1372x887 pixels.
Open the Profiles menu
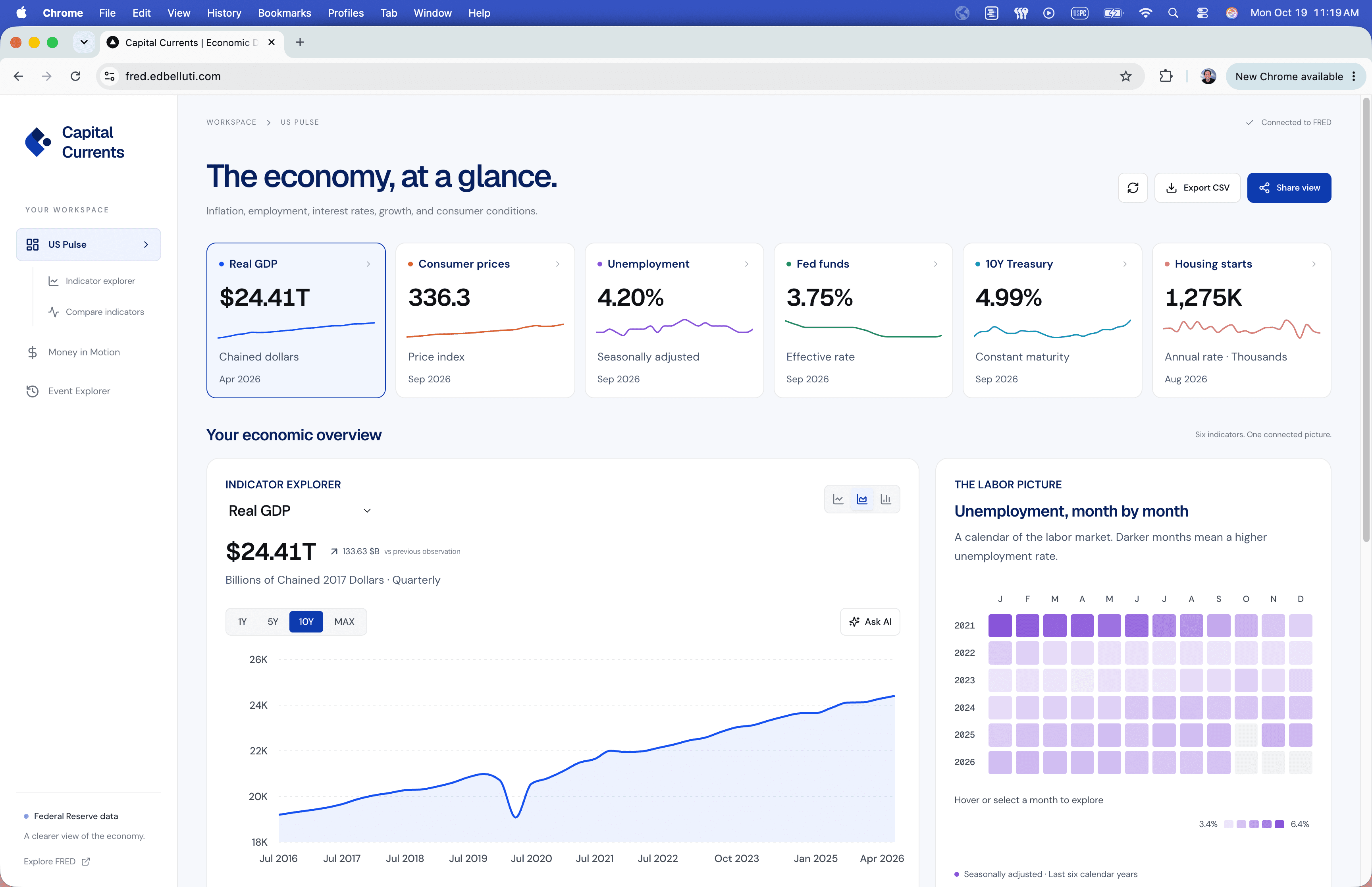[345, 13]
